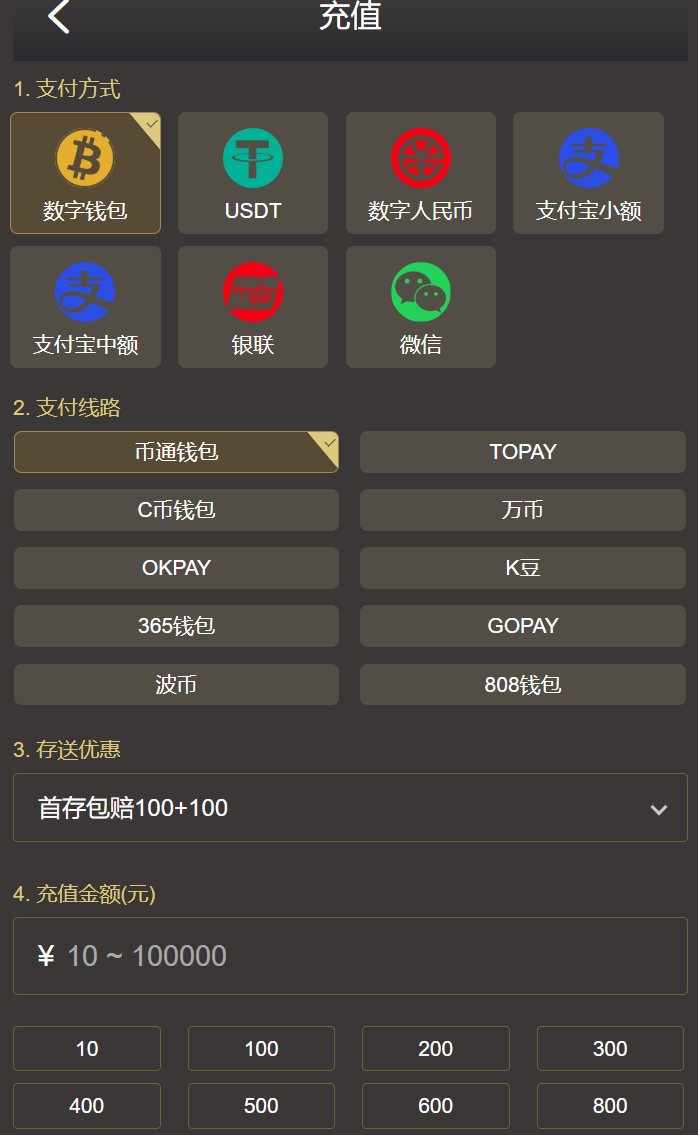Choose the USDT Tether payment icon
The width and height of the screenshot is (698, 1135).
[x=253, y=159]
